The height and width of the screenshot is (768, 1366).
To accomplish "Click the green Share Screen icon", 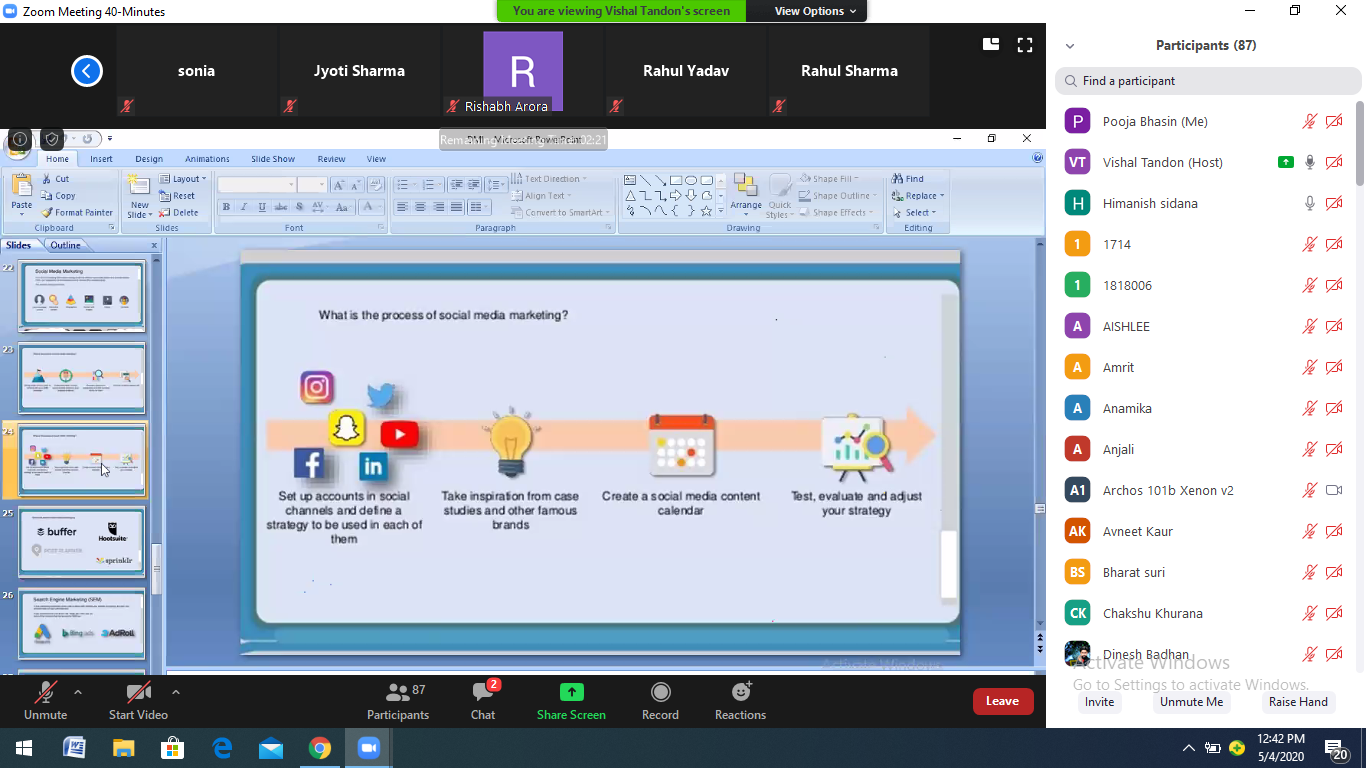I will coord(571,692).
